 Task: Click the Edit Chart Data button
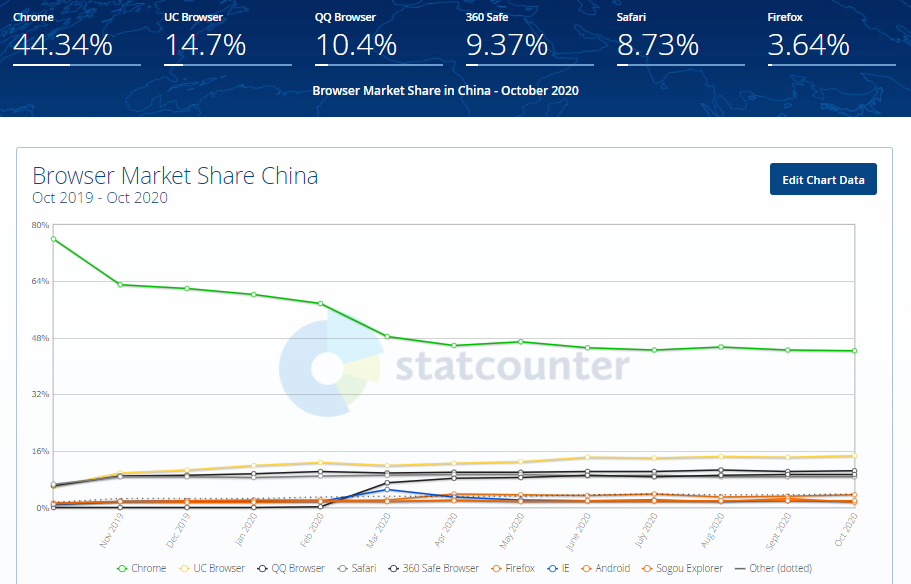coord(823,179)
